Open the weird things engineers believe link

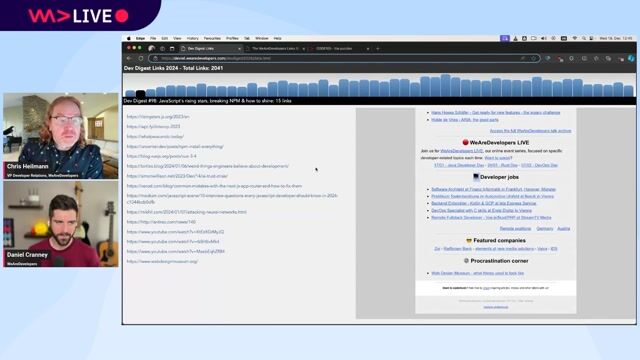coord(208,166)
